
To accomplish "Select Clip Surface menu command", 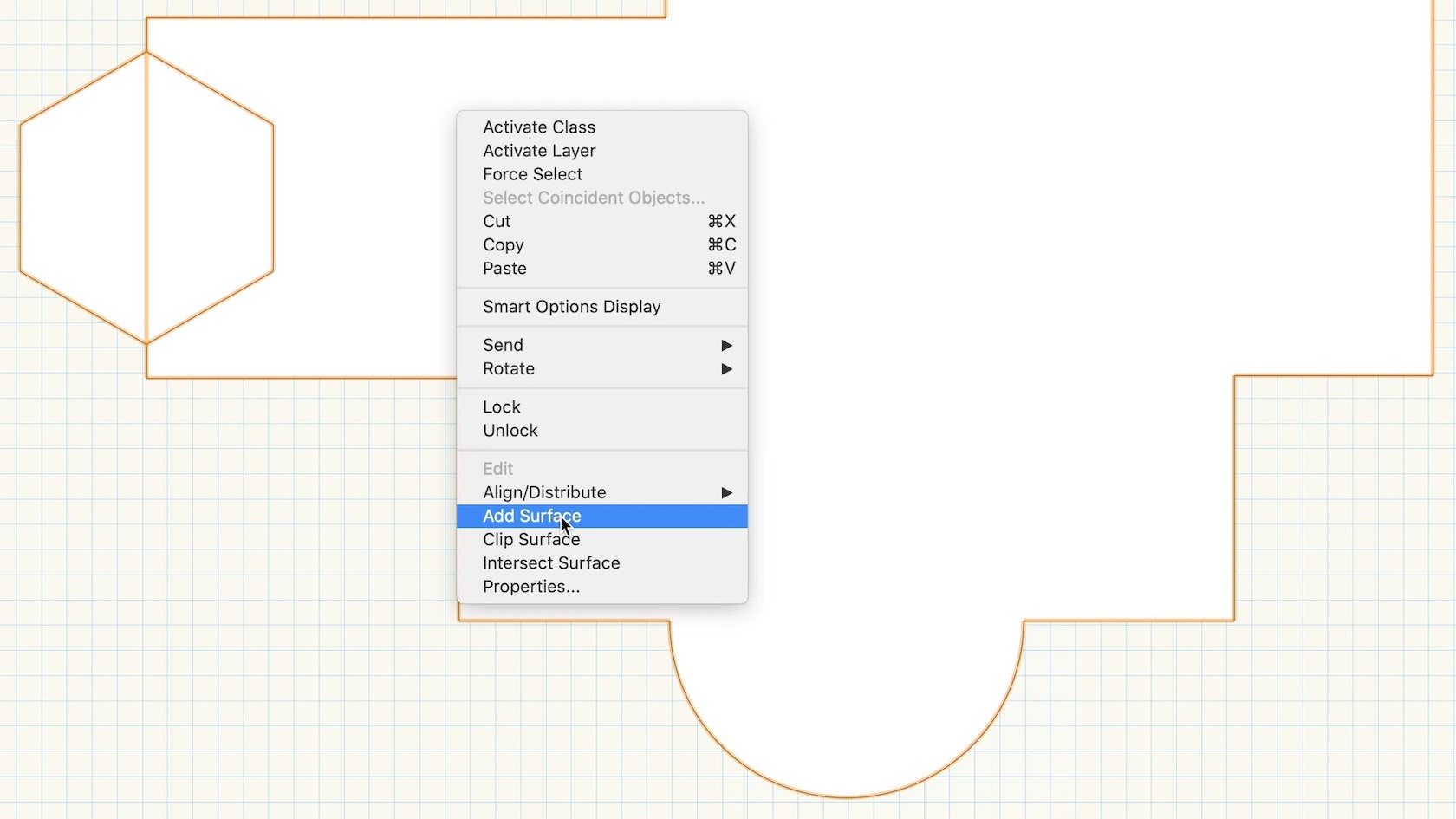I will (601, 540).
